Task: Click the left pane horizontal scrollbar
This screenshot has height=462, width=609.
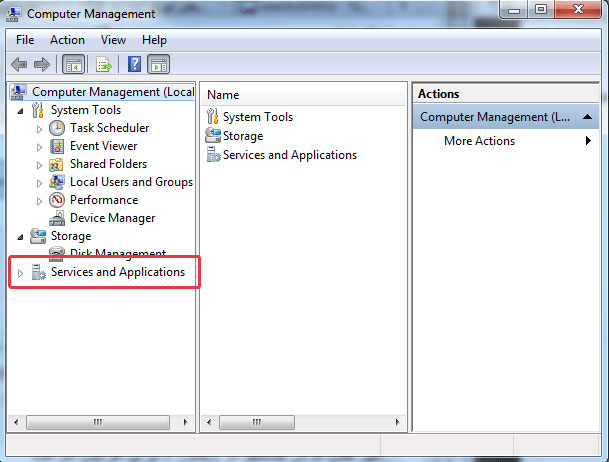Action: (97, 423)
